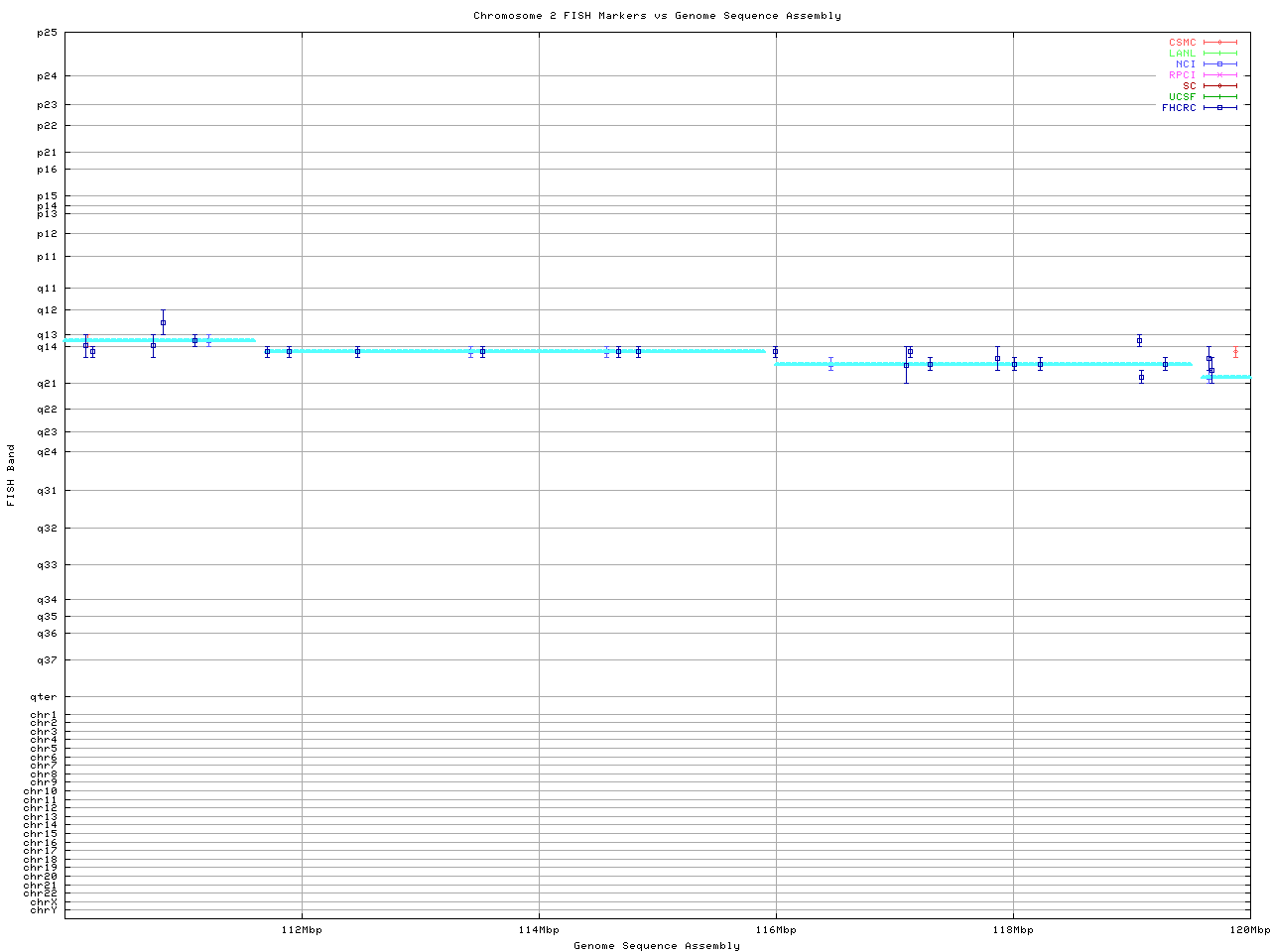This screenshot has width=1270, height=952.
Task: Click the FHCRC legend entry
Action: coord(1180,108)
